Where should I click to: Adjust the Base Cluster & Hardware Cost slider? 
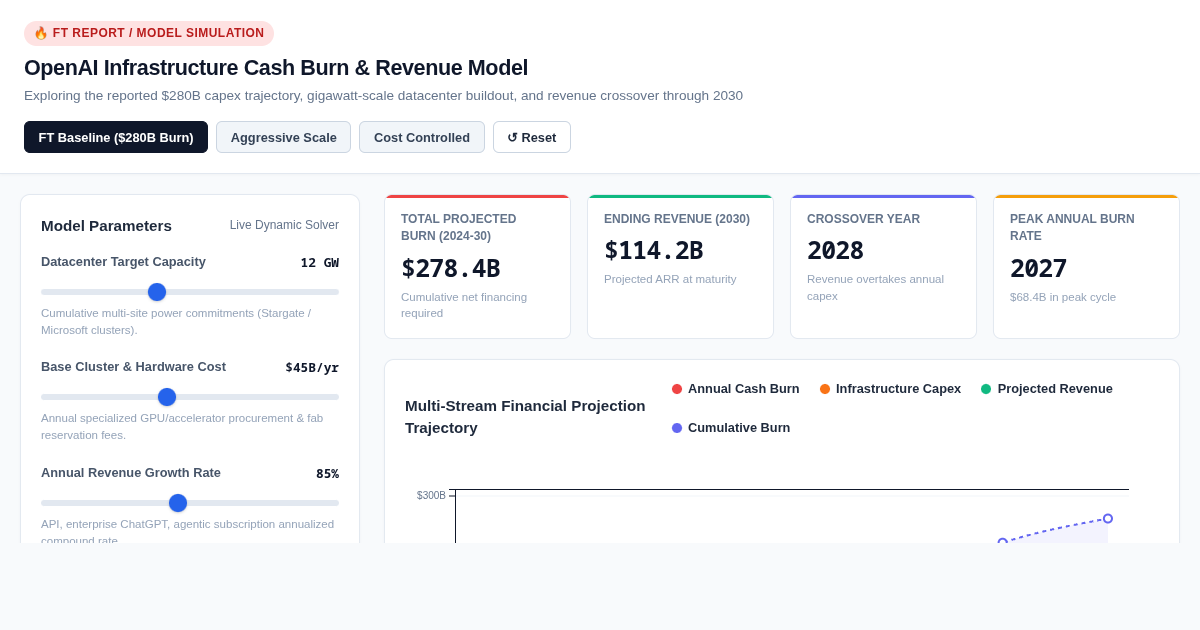pyautogui.click(x=190, y=397)
